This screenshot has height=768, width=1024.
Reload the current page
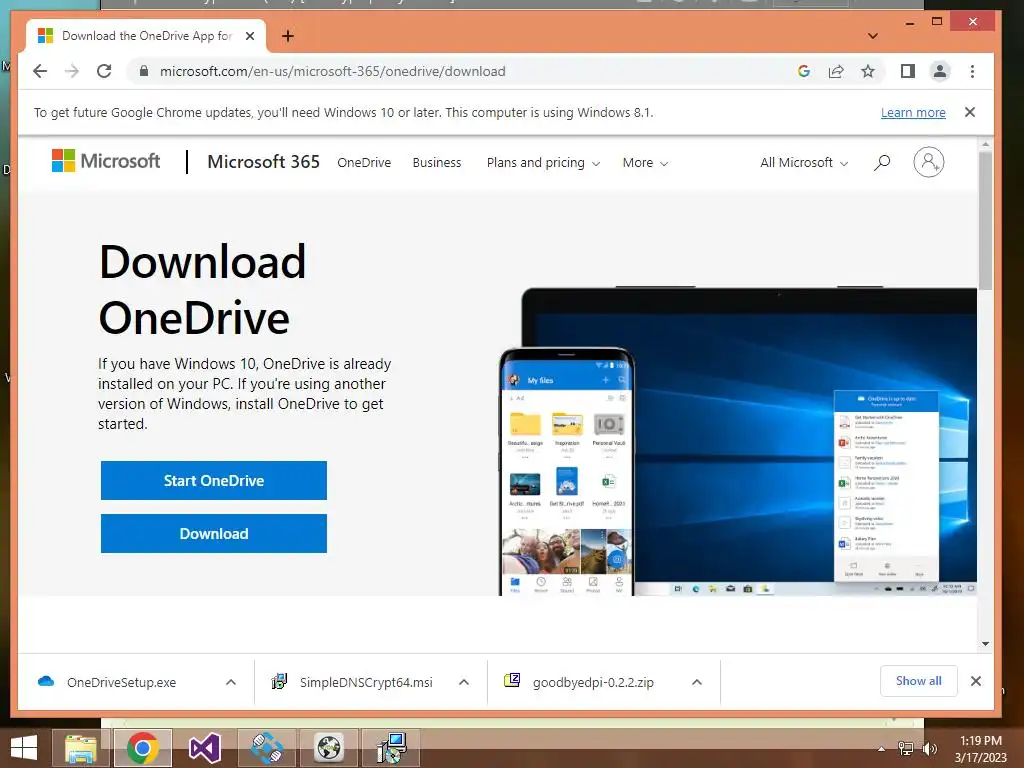pyautogui.click(x=104, y=71)
